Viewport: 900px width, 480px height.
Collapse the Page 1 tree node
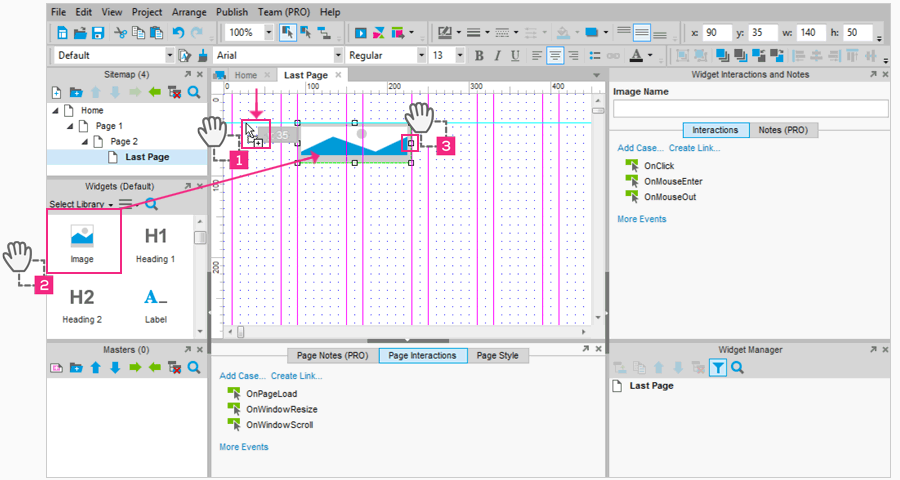70,126
